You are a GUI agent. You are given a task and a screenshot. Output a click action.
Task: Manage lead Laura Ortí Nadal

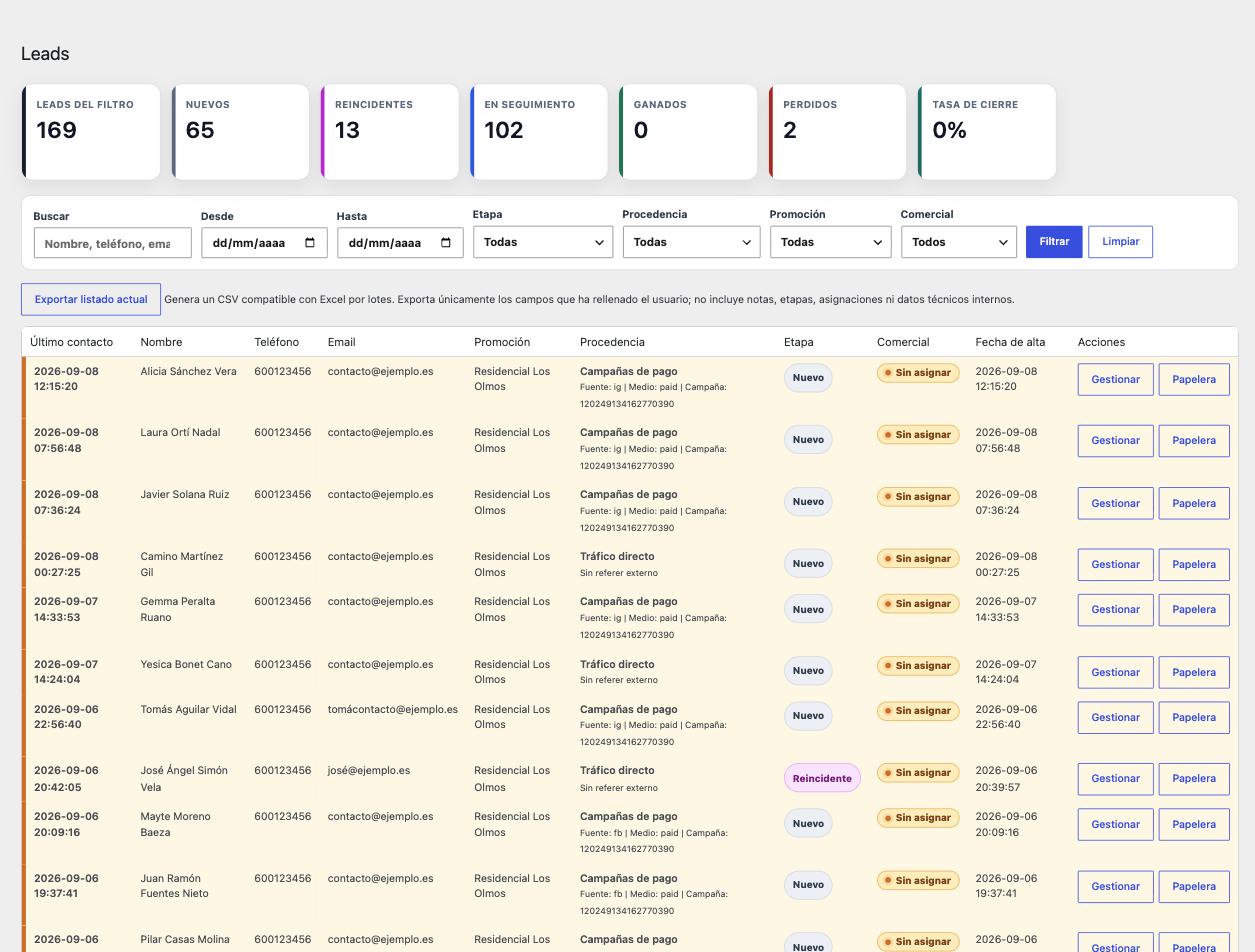(1115, 441)
